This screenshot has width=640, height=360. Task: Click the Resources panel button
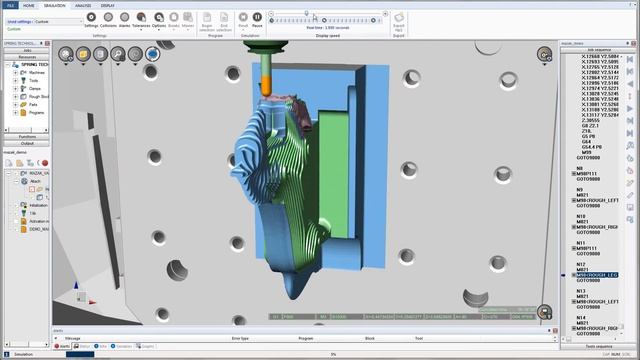coord(27,57)
